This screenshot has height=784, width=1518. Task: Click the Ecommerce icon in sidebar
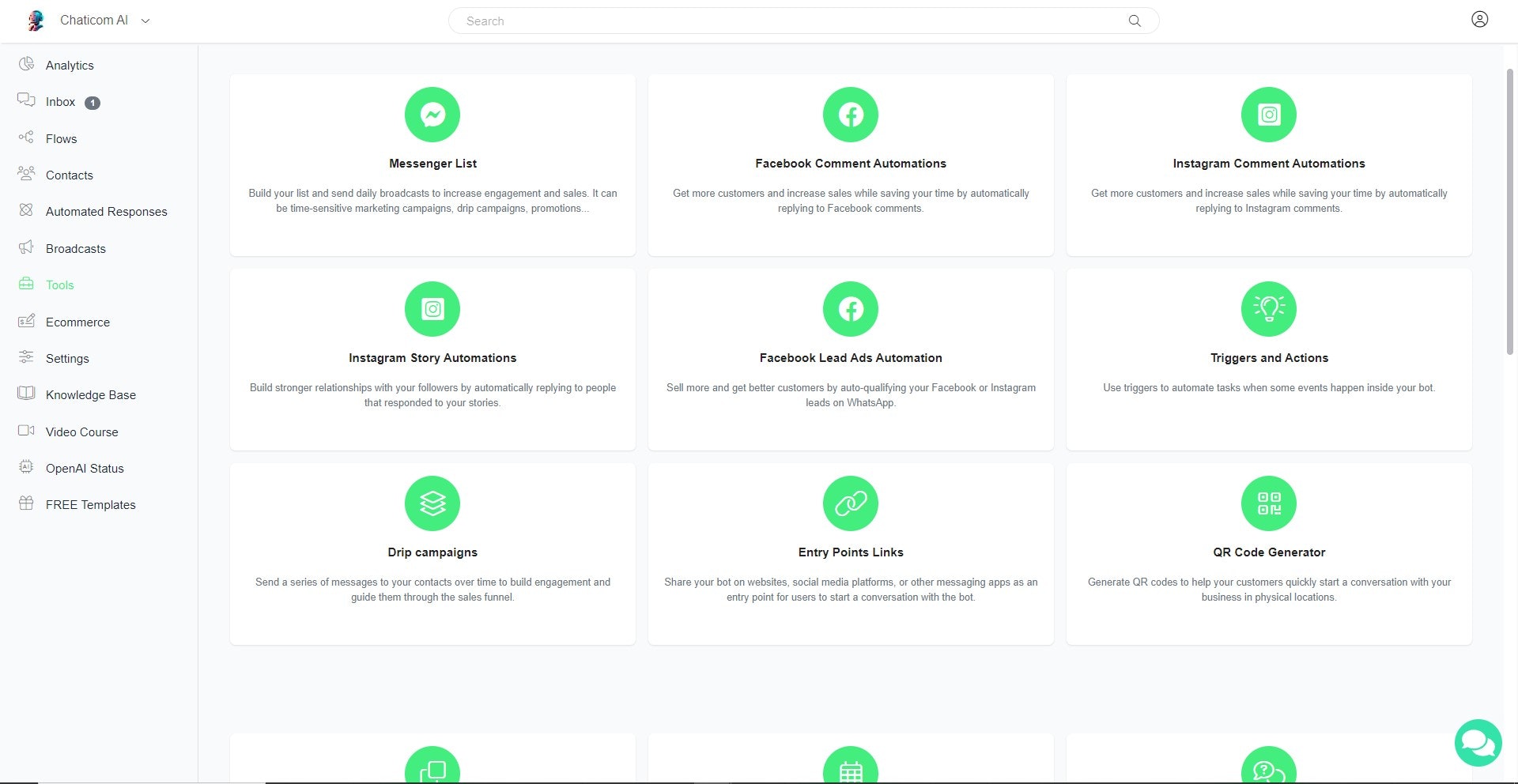click(x=26, y=321)
